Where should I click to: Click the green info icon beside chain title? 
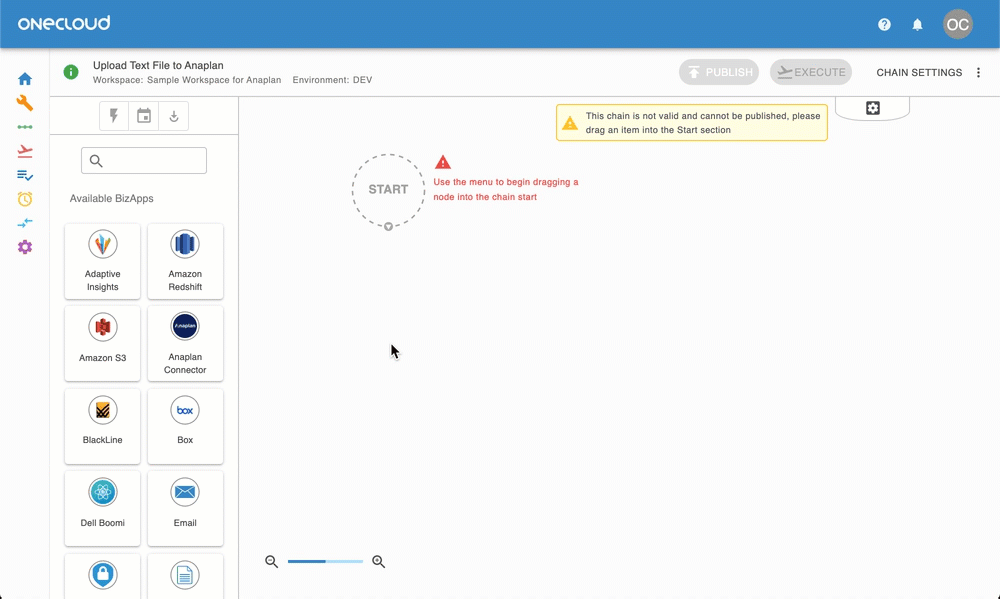[x=71, y=72]
